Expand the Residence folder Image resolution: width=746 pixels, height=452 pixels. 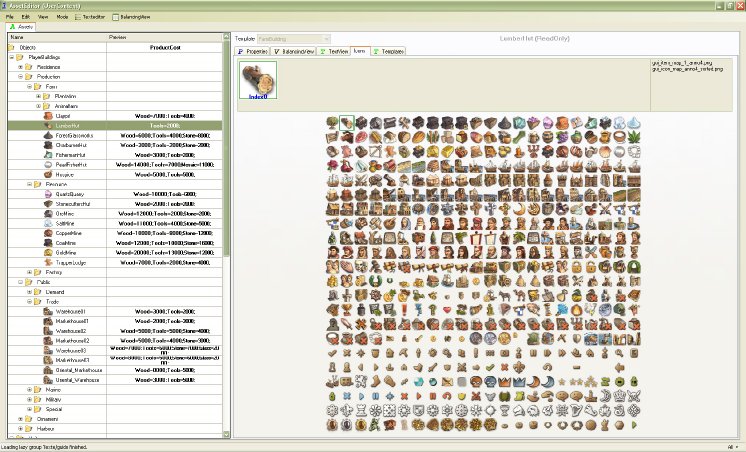[x=20, y=67]
